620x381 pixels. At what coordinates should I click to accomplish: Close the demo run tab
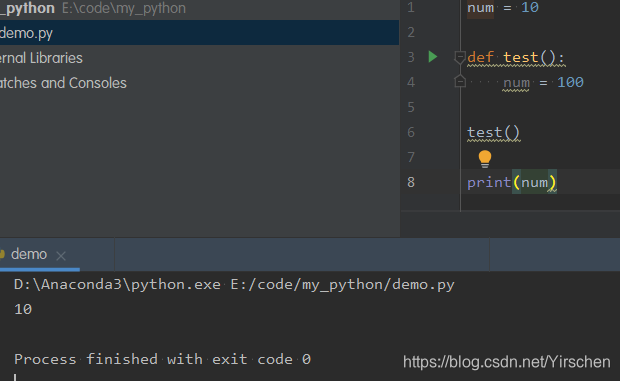point(61,256)
